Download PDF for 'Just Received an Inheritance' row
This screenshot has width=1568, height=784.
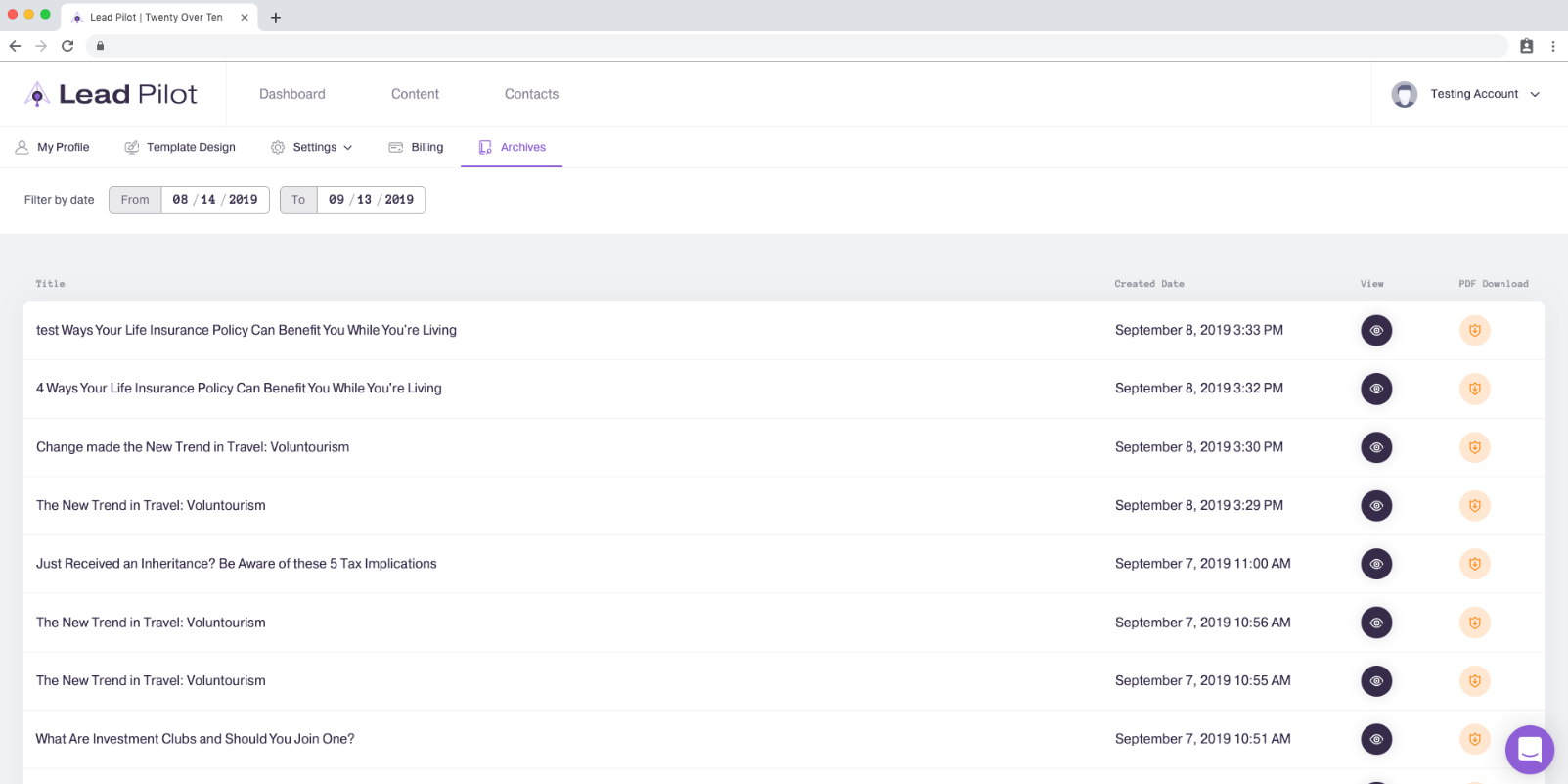[1474, 564]
